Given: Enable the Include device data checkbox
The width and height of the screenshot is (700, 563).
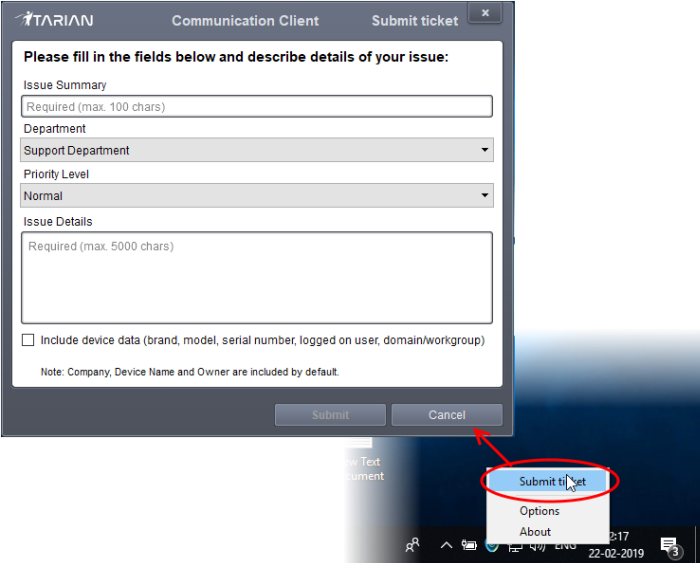Looking at the screenshot, I should click(28, 340).
